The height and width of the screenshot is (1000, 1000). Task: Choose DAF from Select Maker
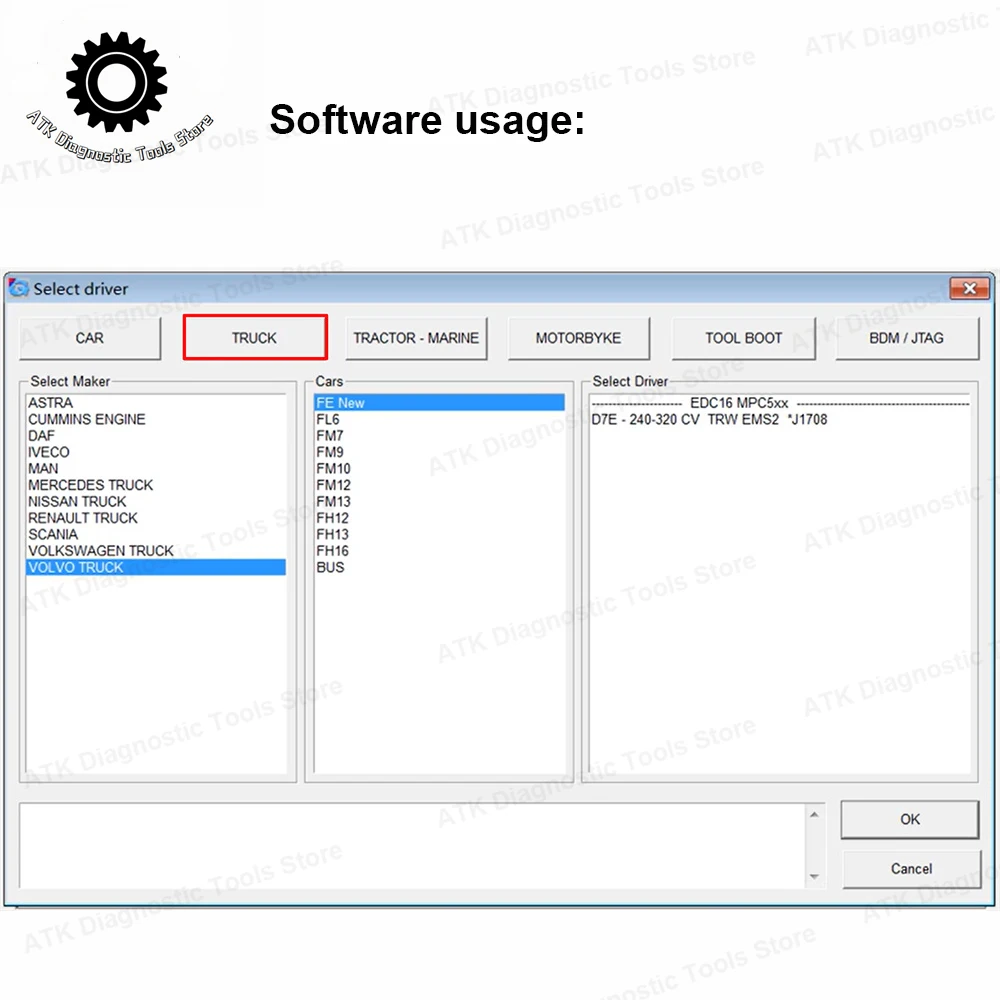(x=156, y=436)
